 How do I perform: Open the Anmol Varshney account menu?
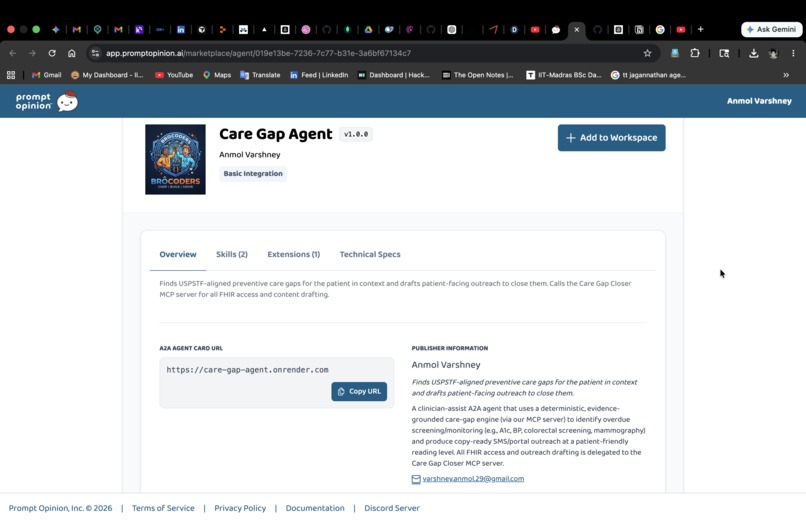[759, 101]
